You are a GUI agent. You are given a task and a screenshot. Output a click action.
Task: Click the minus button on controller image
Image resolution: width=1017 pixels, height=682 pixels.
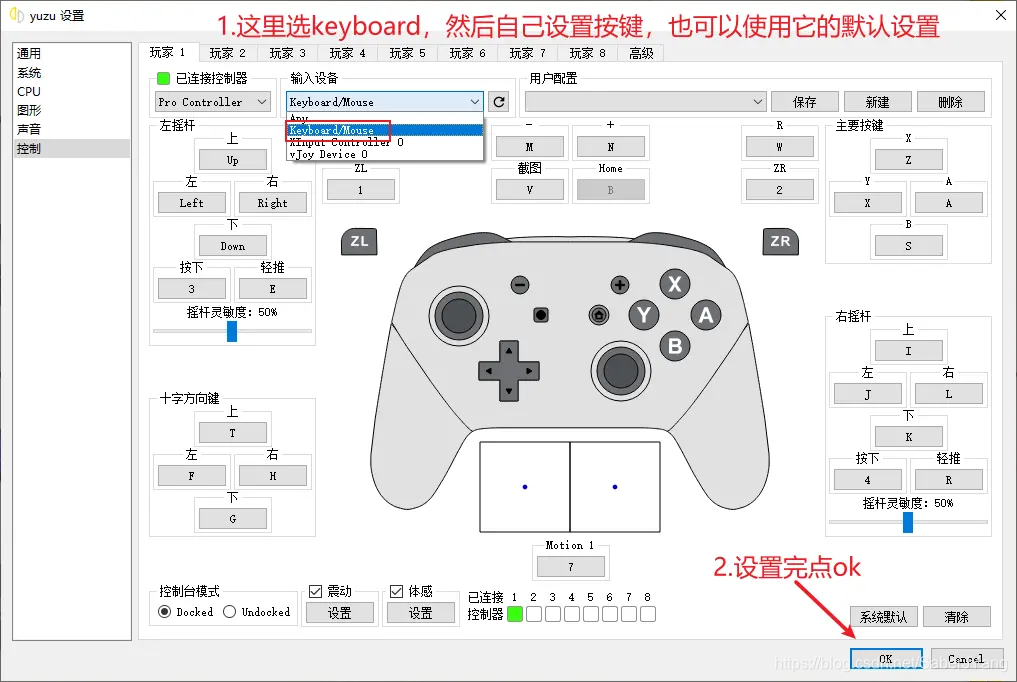520,285
